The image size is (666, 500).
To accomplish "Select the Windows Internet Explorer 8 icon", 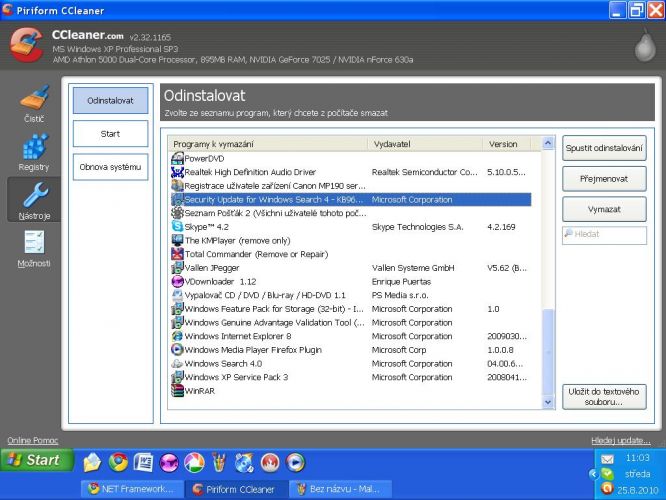I will pos(177,336).
